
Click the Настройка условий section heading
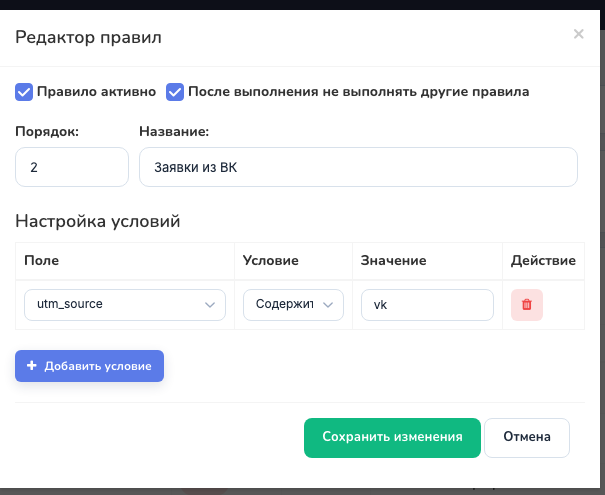(98, 221)
